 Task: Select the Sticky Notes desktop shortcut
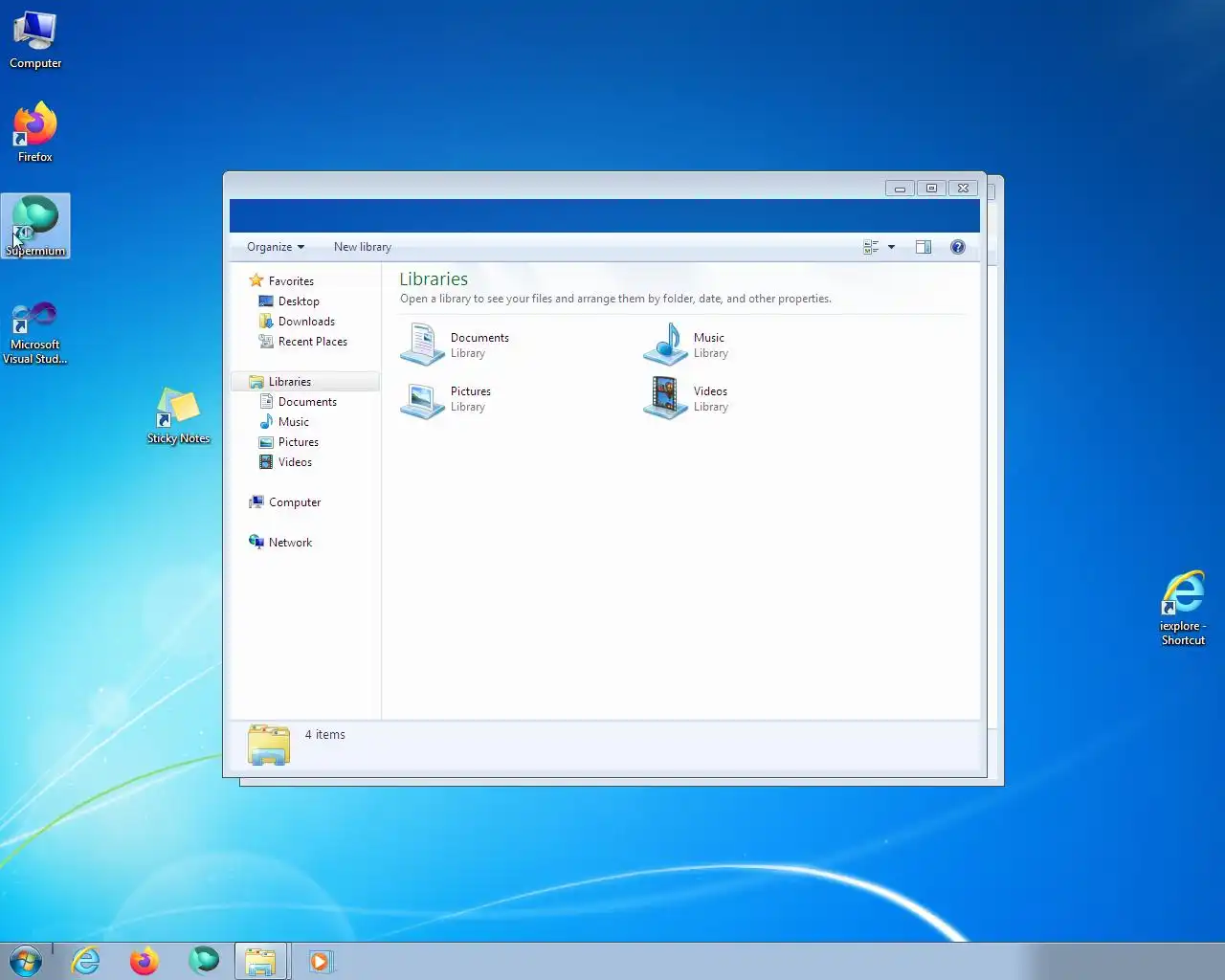click(x=178, y=416)
